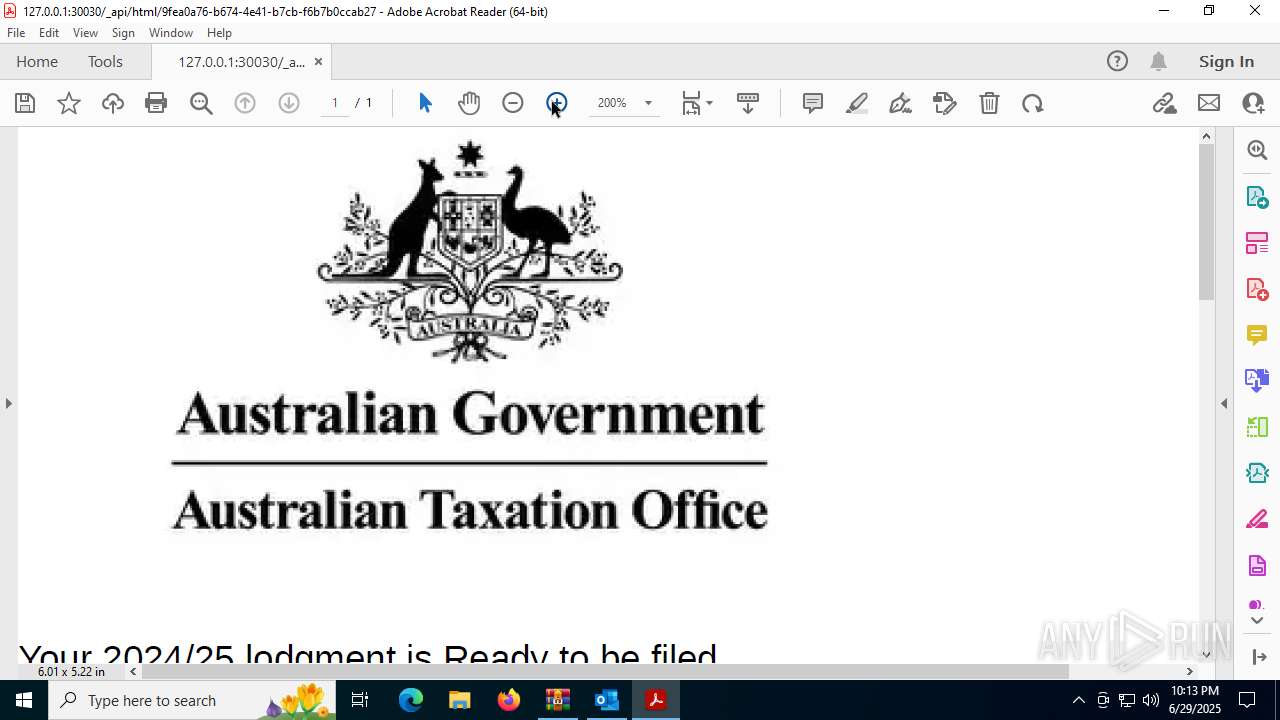Expand the left navigation pane arrow
Image resolution: width=1280 pixels, height=720 pixels.
(8, 403)
